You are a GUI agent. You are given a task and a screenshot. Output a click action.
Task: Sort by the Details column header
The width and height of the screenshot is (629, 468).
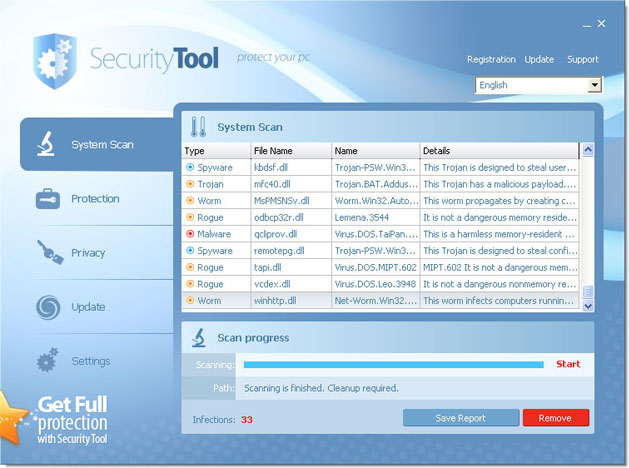click(499, 151)
